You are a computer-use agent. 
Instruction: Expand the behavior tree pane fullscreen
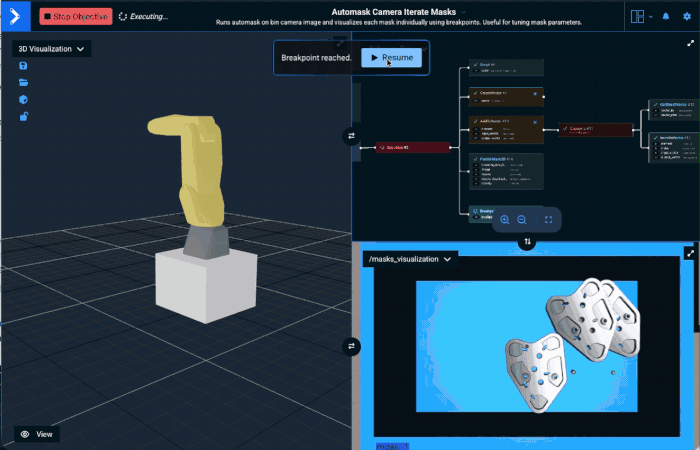click(690, 43)
